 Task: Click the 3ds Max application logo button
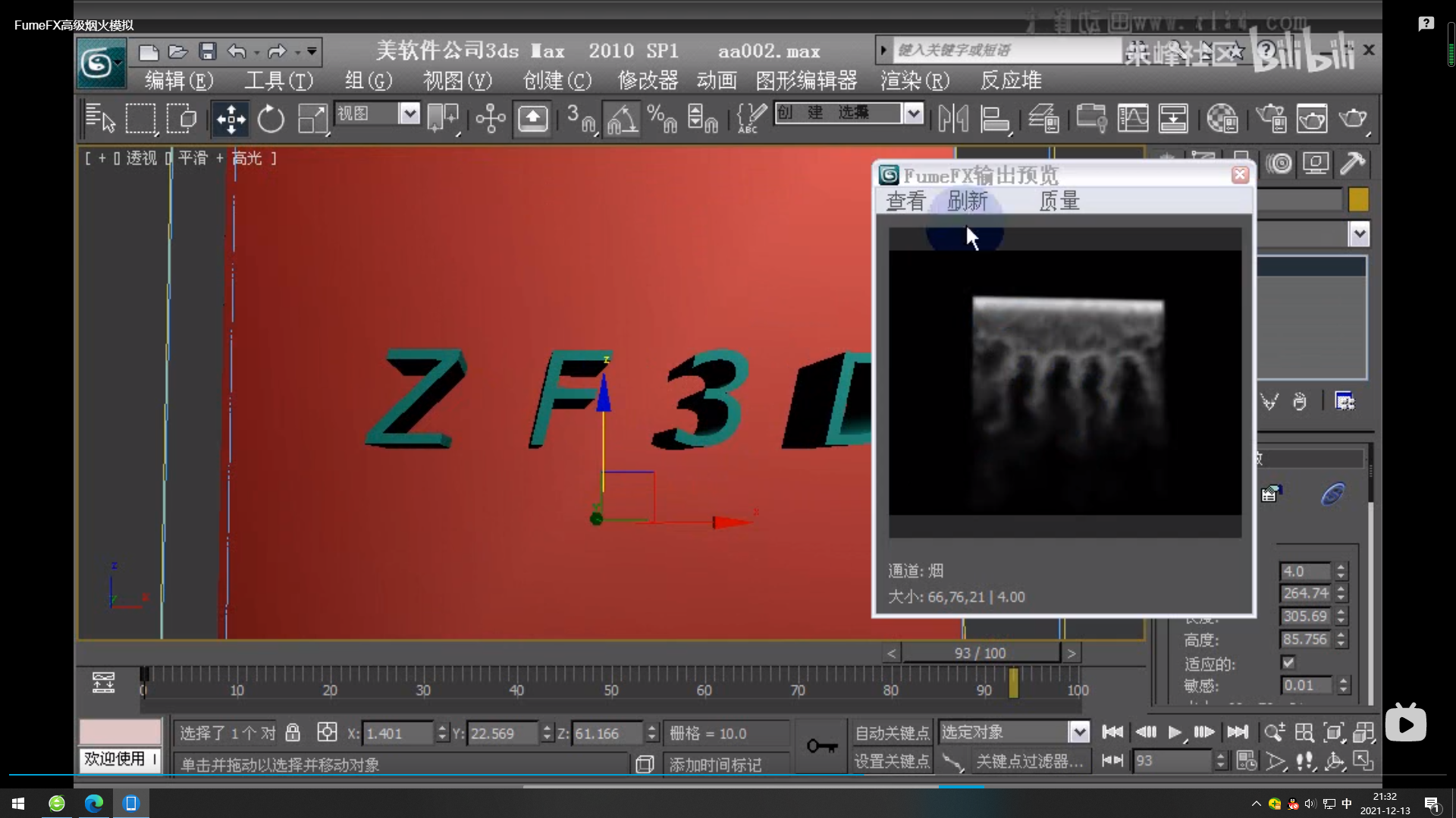point(101,64)
